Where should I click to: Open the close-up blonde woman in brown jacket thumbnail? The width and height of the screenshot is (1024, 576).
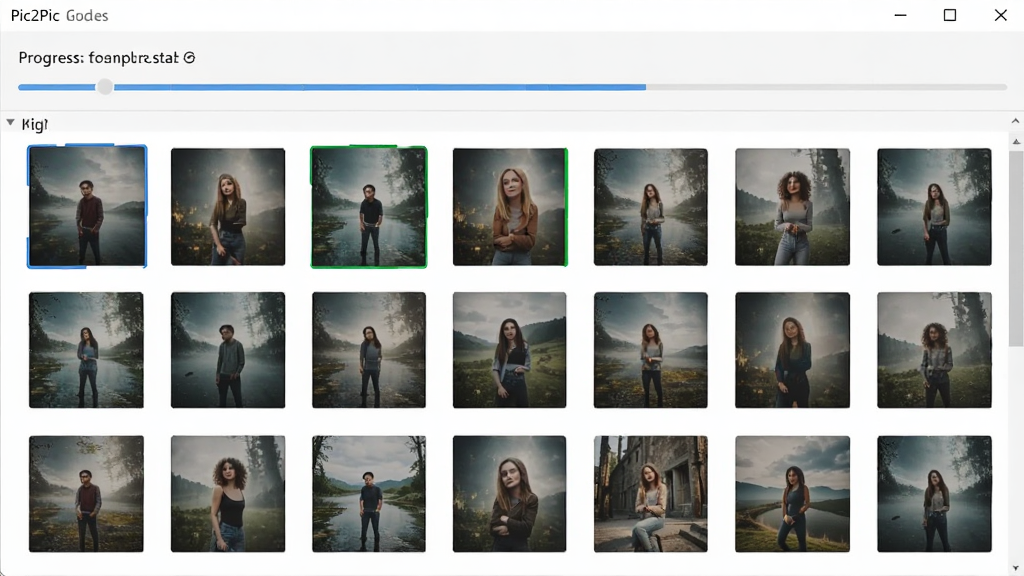[x=510, y=206]
